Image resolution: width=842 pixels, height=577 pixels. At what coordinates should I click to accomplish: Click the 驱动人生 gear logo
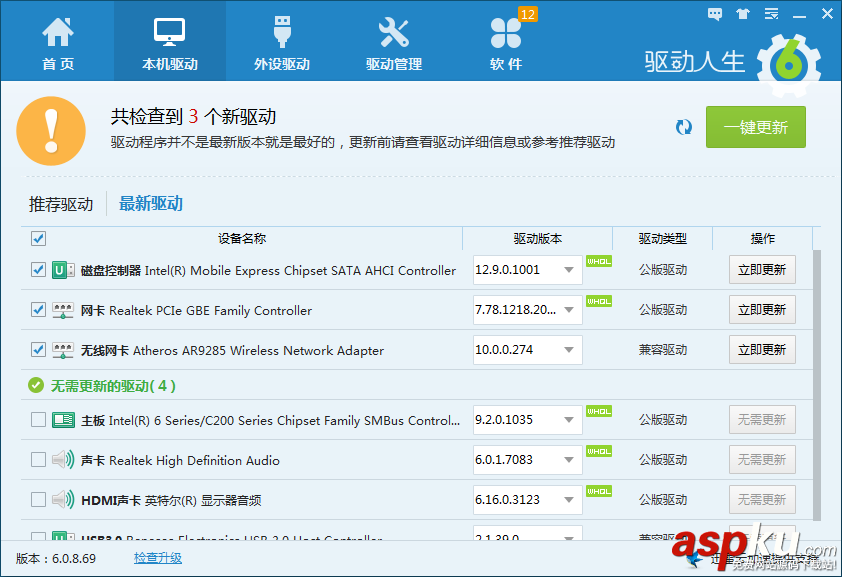[789, 65]
